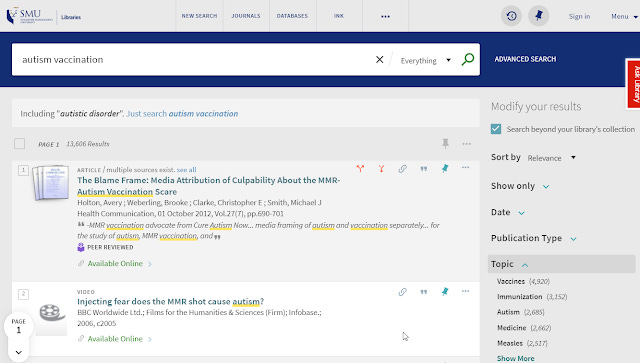Open JOURNALS navigation item
Screen dimensions: 640x363
246,16
